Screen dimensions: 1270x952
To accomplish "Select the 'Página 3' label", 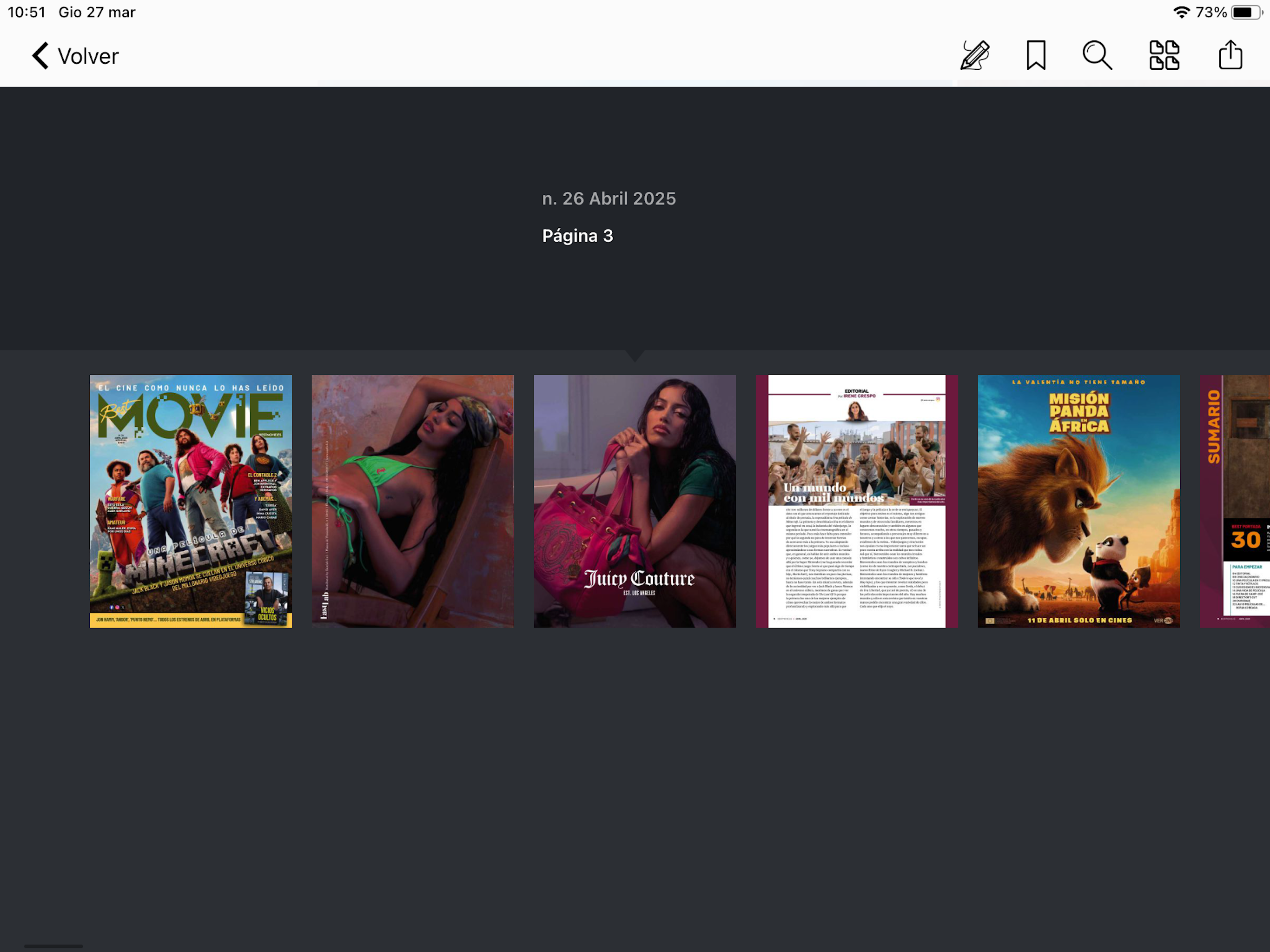I will (x=577, y=236).
